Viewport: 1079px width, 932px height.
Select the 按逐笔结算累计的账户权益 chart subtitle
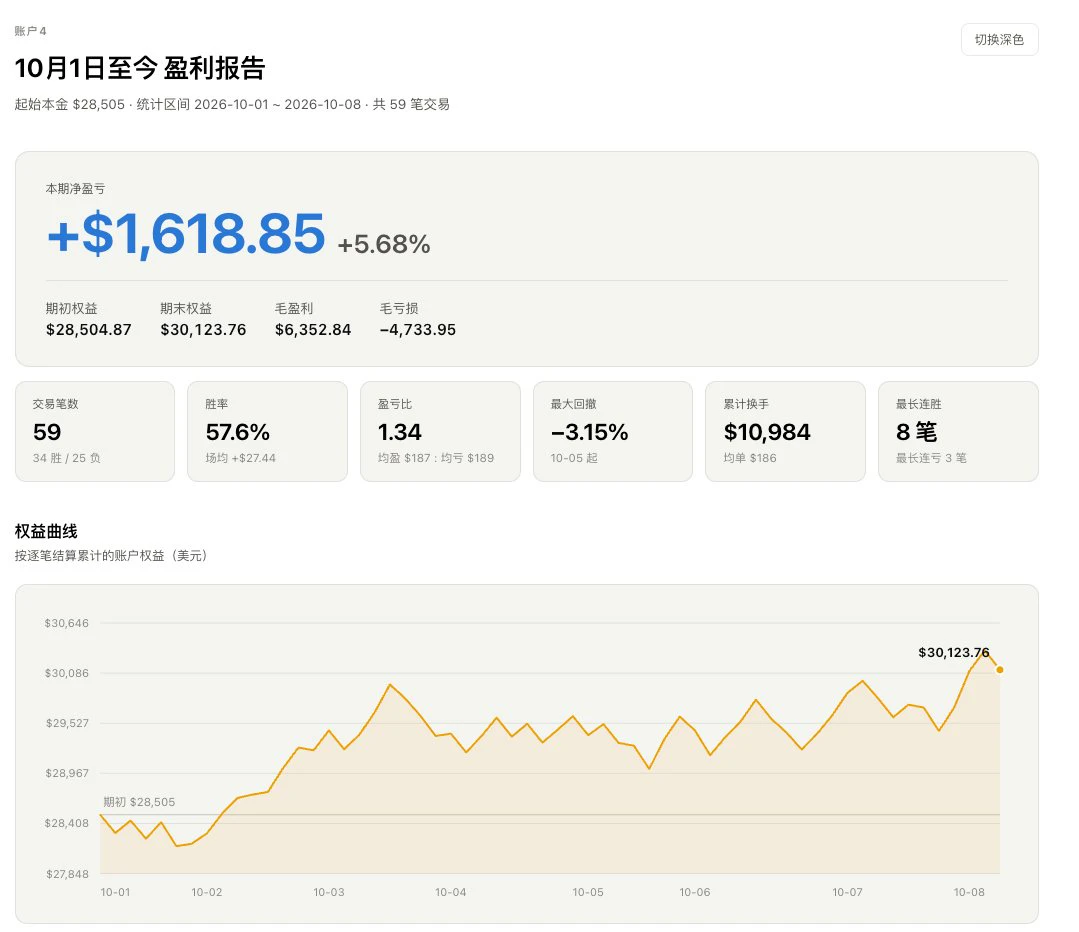click(x=111, y=555)
